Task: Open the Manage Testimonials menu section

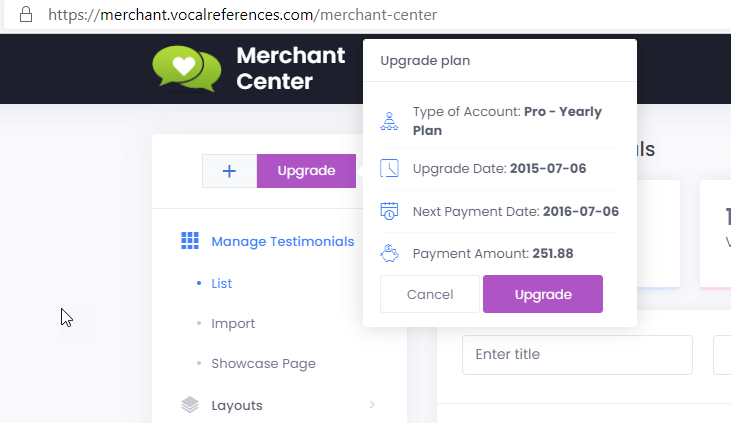Action: point(283,242)
